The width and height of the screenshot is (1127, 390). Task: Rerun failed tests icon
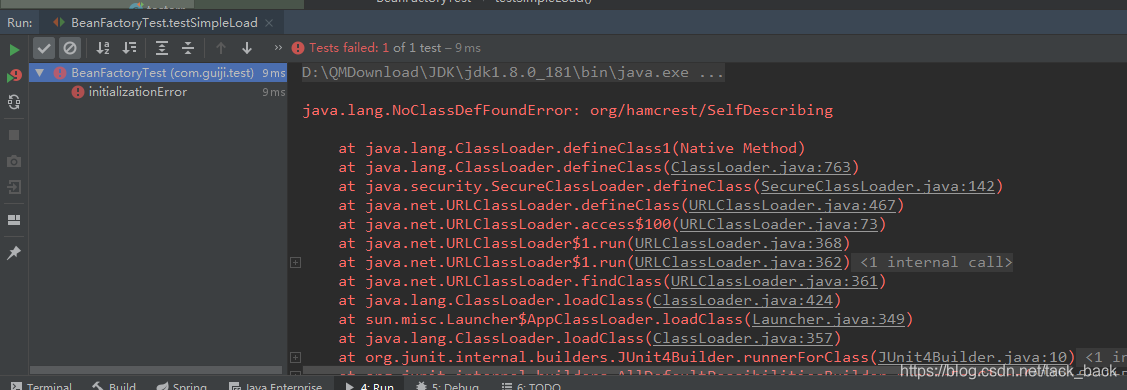pos(14,75)
